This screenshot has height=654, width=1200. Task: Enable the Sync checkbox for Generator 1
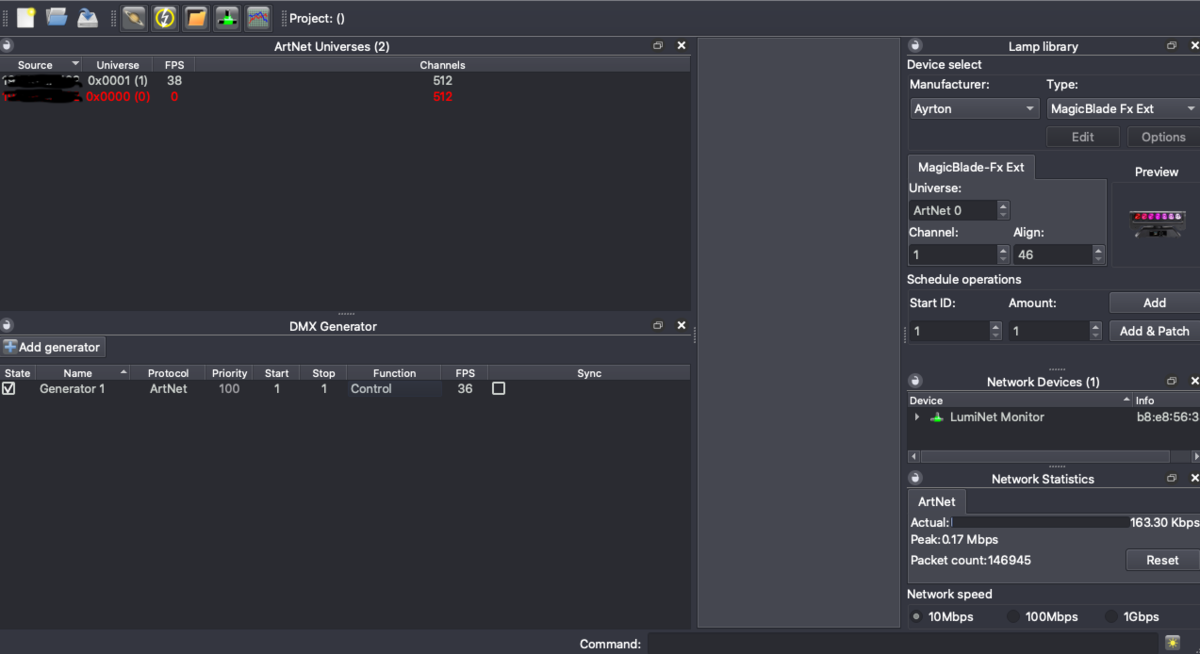point(498,388)
